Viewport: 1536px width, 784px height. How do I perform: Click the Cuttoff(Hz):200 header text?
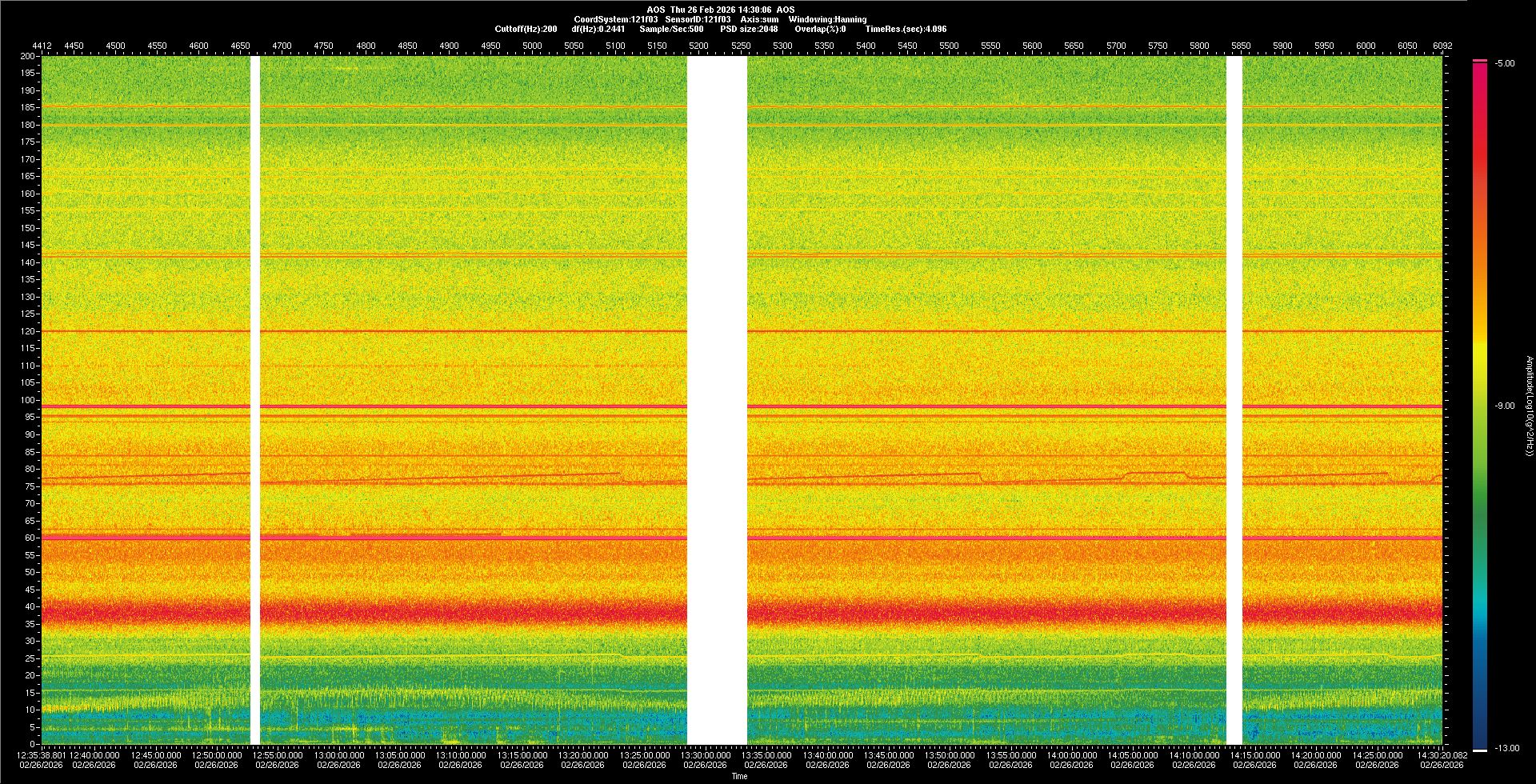[526, 29]
